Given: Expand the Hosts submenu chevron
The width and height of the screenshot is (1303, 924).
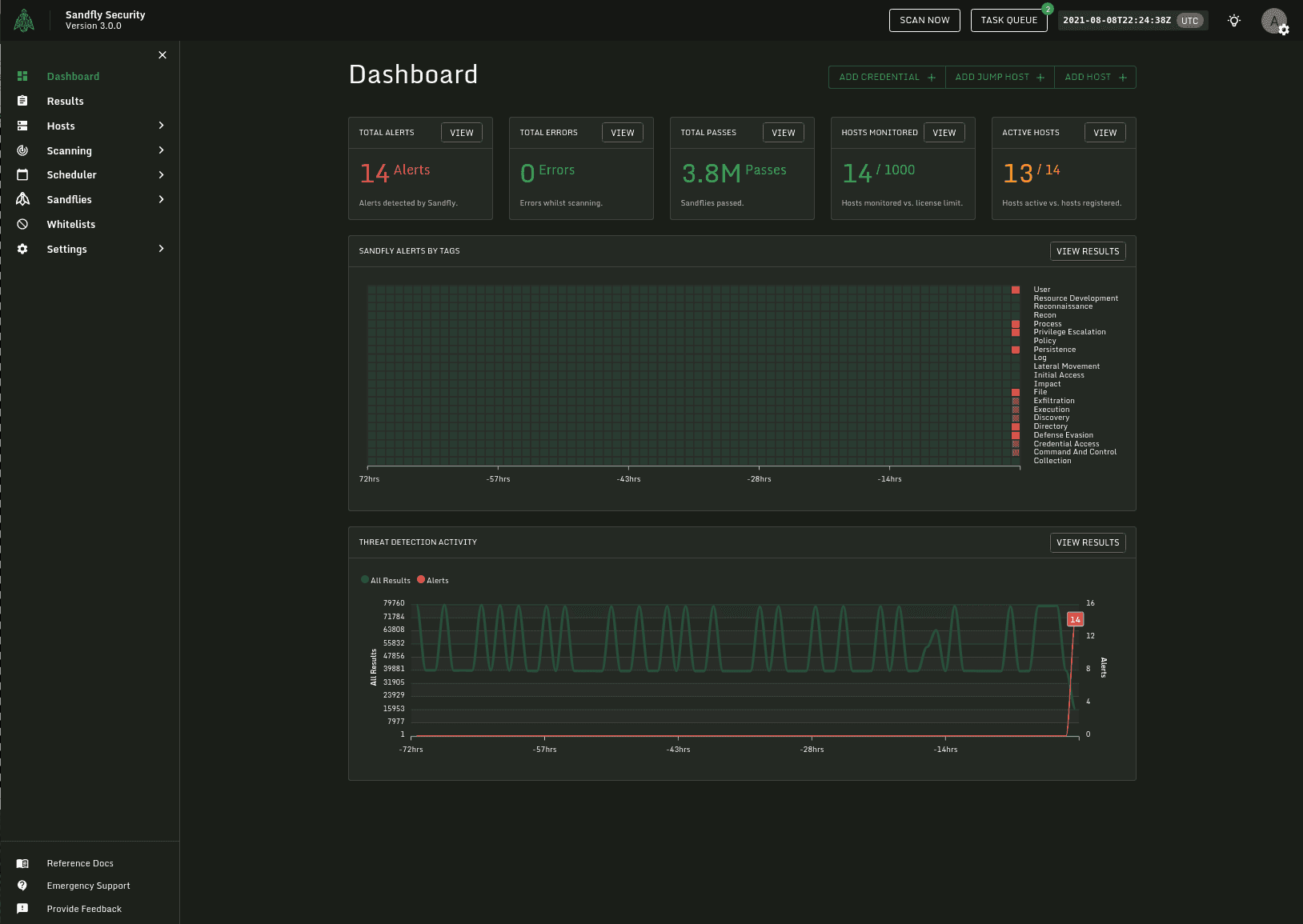Looking at the screenshot, I should click(161, 126).
